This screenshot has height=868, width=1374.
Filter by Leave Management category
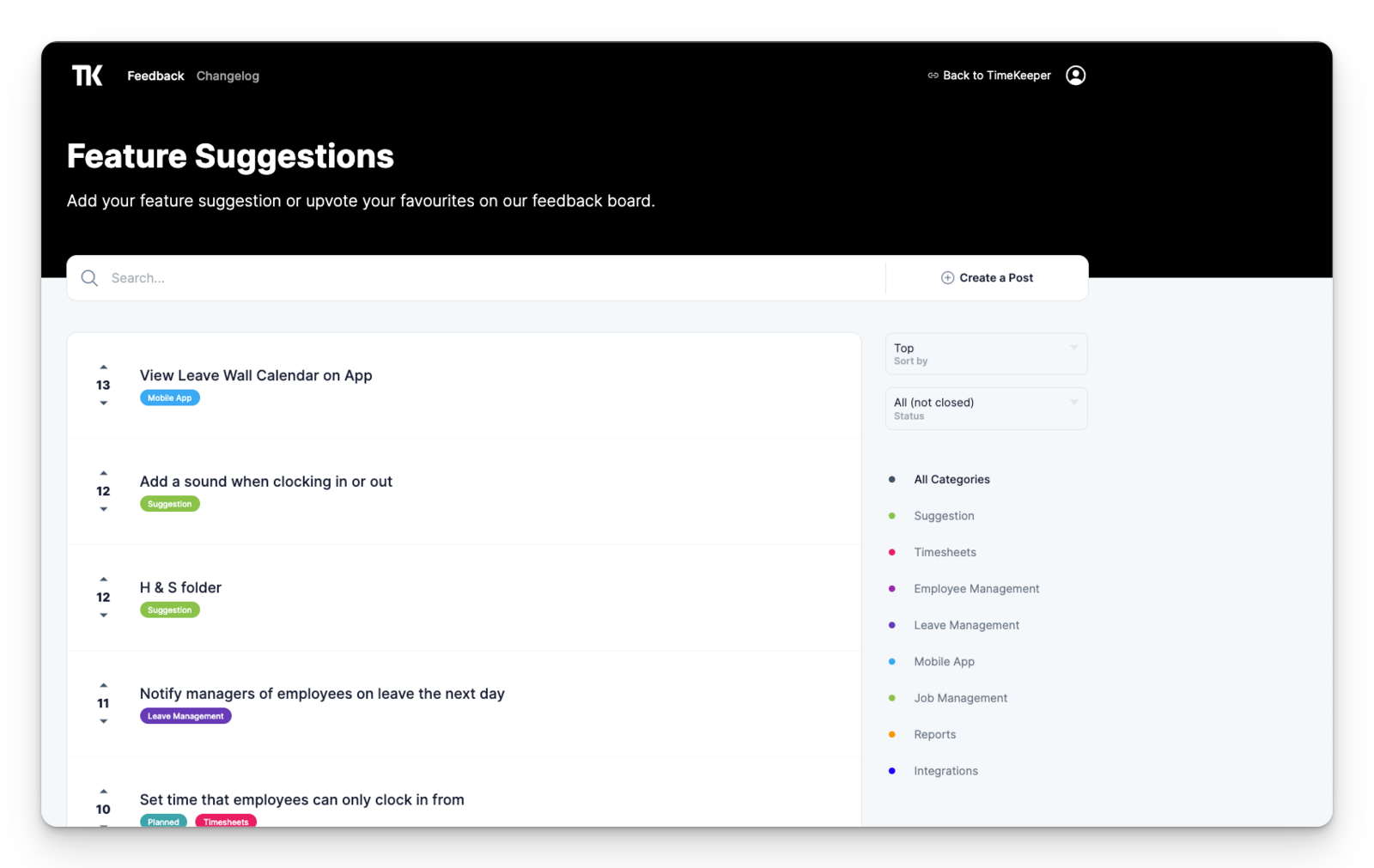pos(966,625)
